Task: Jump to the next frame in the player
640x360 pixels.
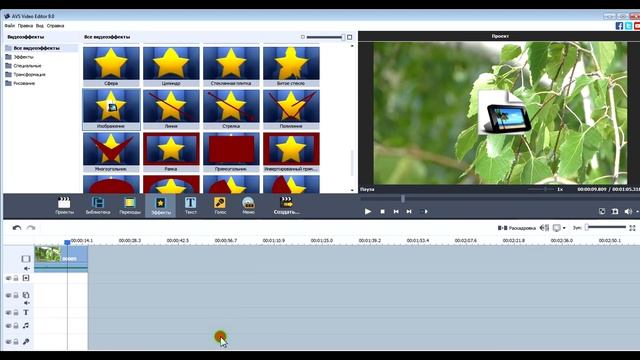Action: 409,211
